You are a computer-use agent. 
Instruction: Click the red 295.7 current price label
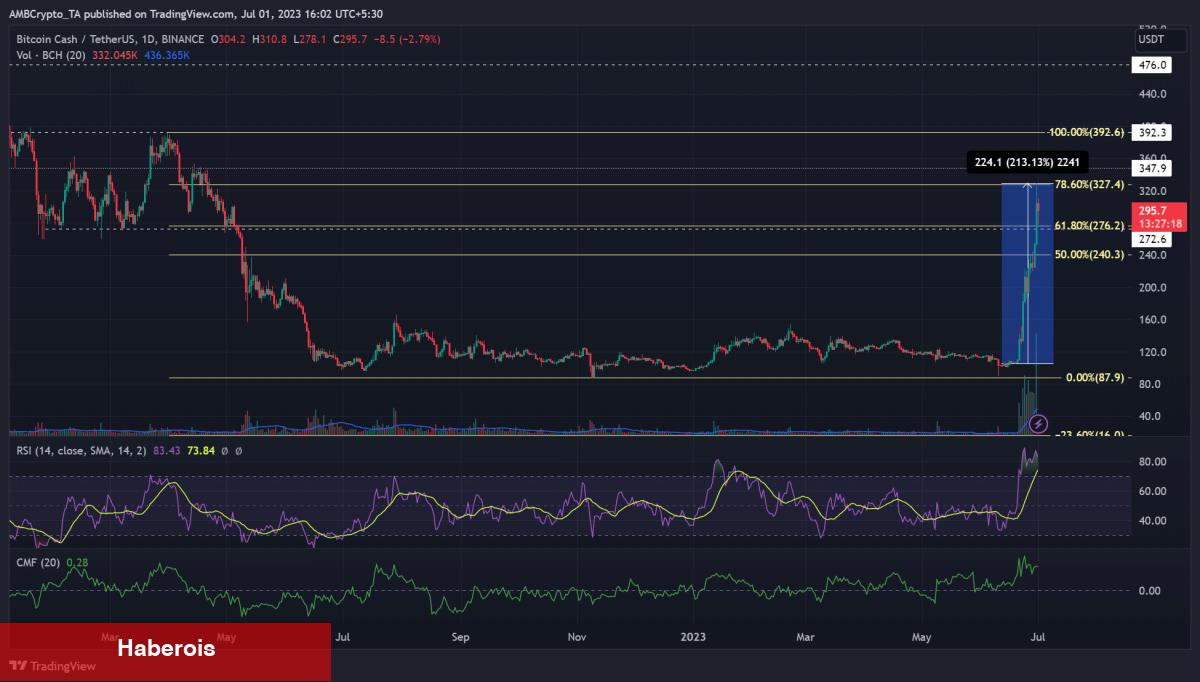pos(1158,216)
